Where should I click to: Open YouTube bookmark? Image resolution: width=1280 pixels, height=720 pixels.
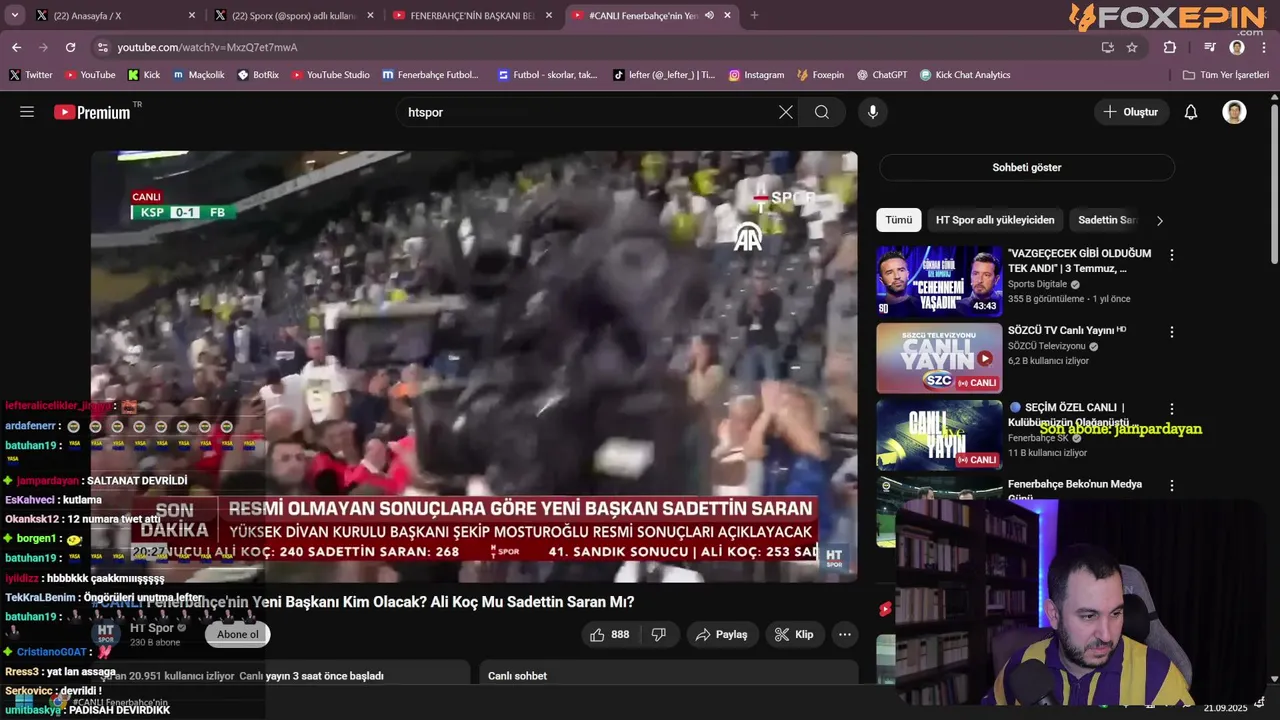click(90, 75)
